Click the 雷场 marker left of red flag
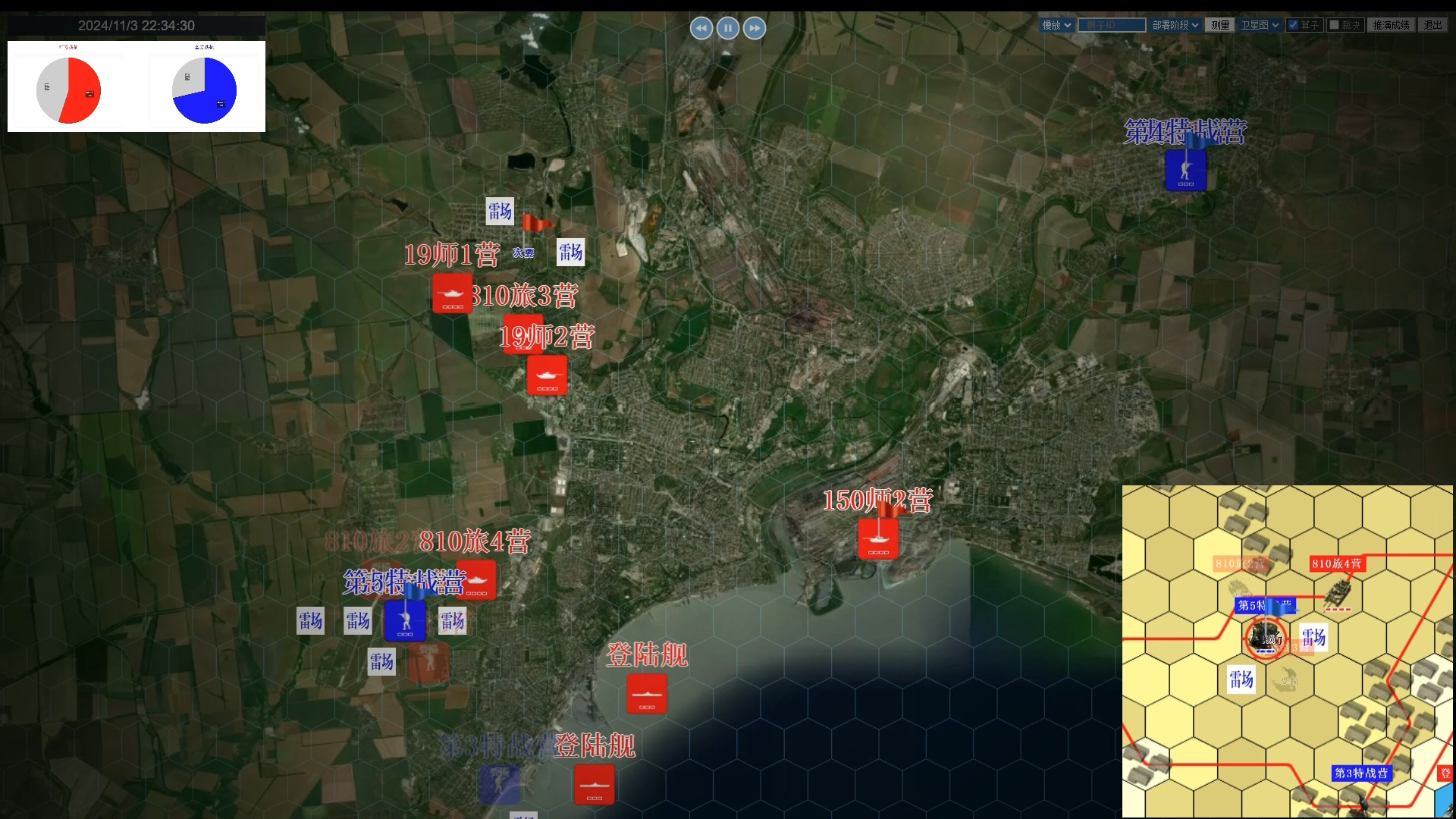The height and width of the screenshot is (819, 1456). point(500,212)
